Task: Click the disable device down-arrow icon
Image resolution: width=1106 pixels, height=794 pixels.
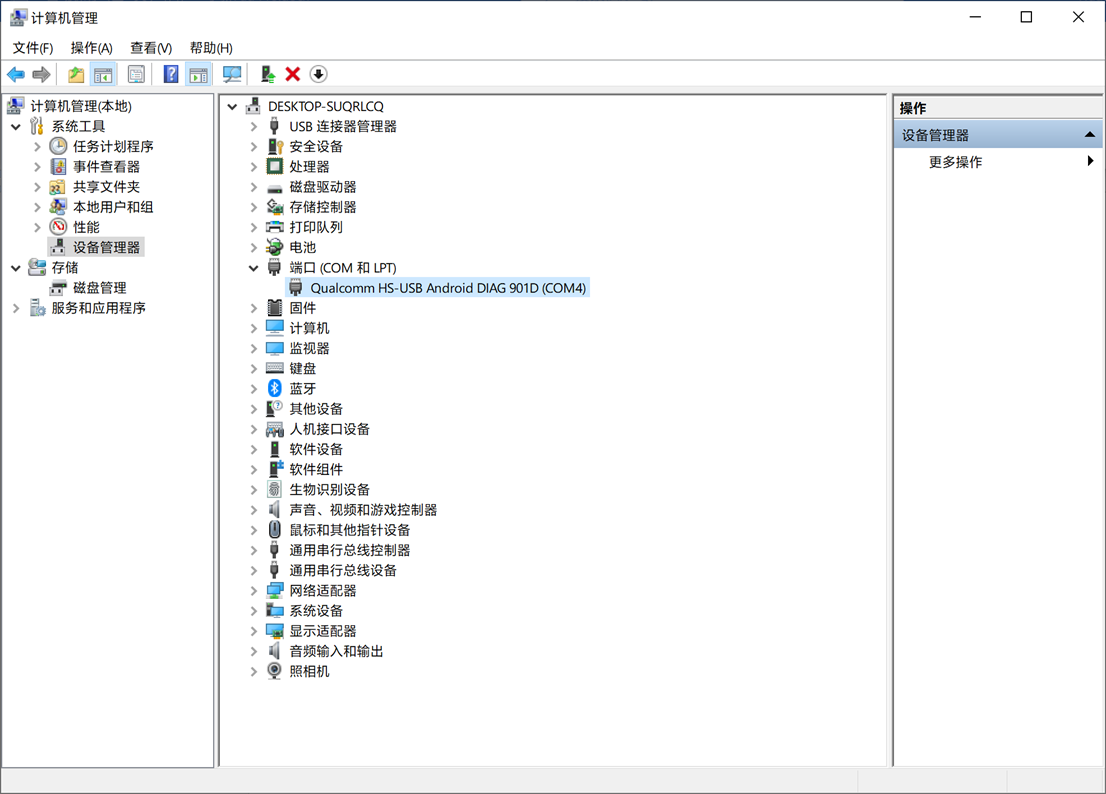Action: coord(319,74)
